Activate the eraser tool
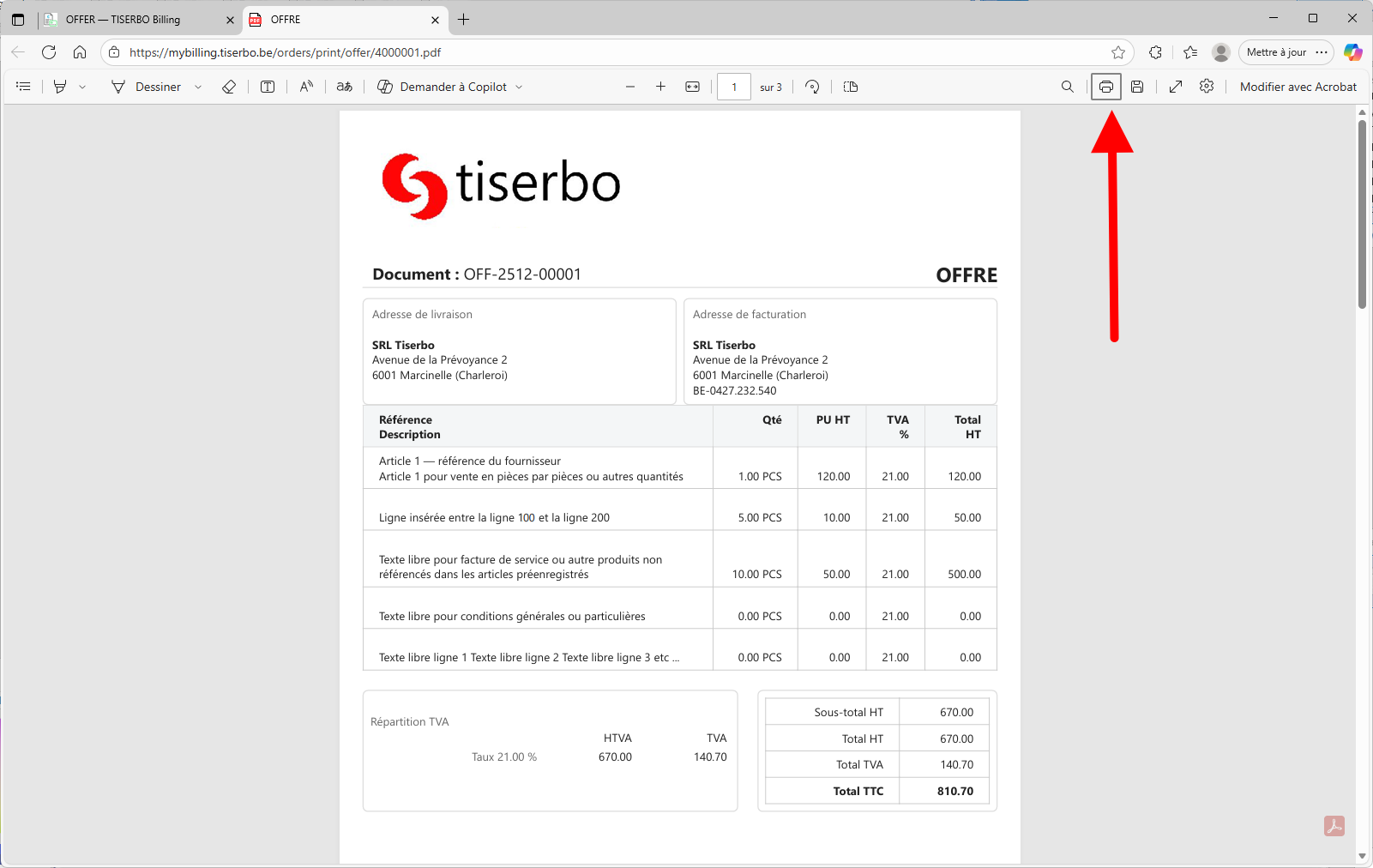Screen dimensions: 1373x868 [x=228, y=86]
